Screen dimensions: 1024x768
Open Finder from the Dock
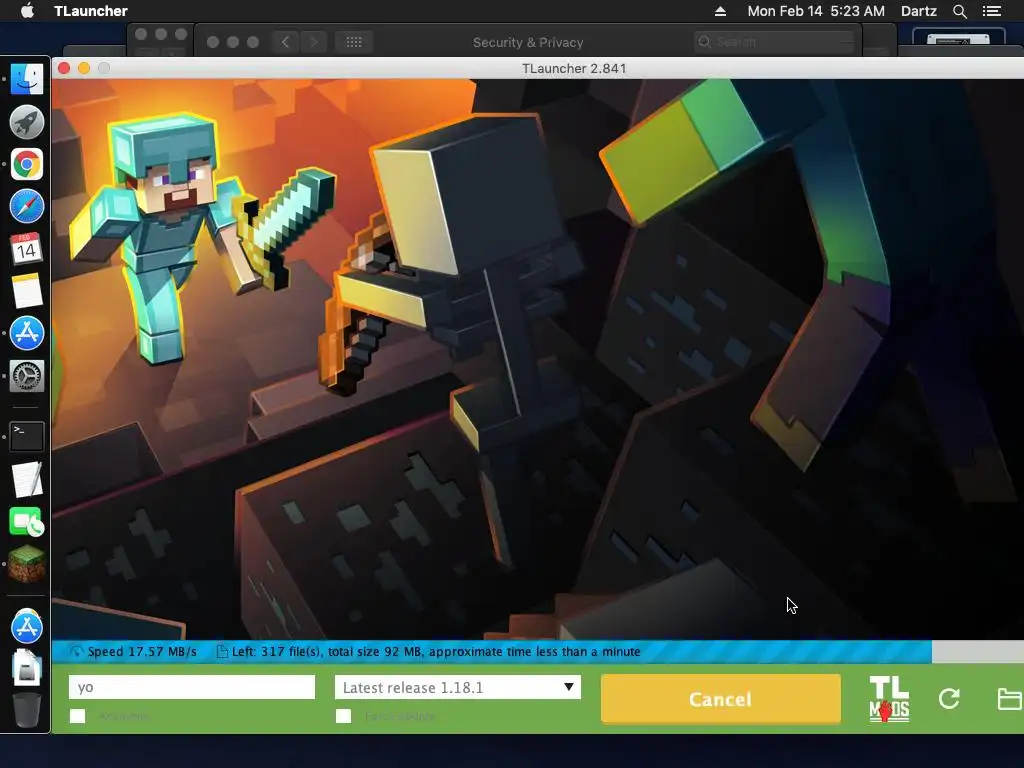click(27, 79)
